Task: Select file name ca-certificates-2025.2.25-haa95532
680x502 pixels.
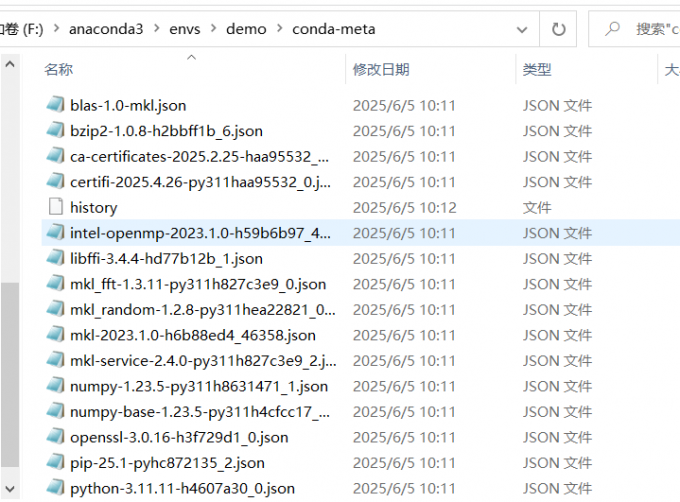Action: 199,156
